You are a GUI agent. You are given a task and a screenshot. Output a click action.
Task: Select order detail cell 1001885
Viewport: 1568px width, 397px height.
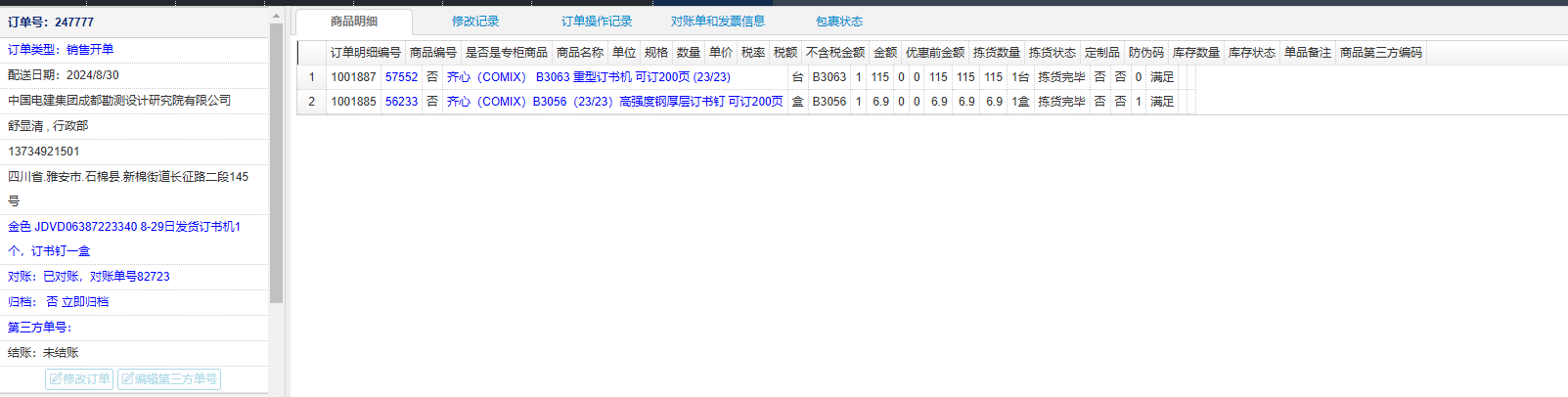coord(353,102)
